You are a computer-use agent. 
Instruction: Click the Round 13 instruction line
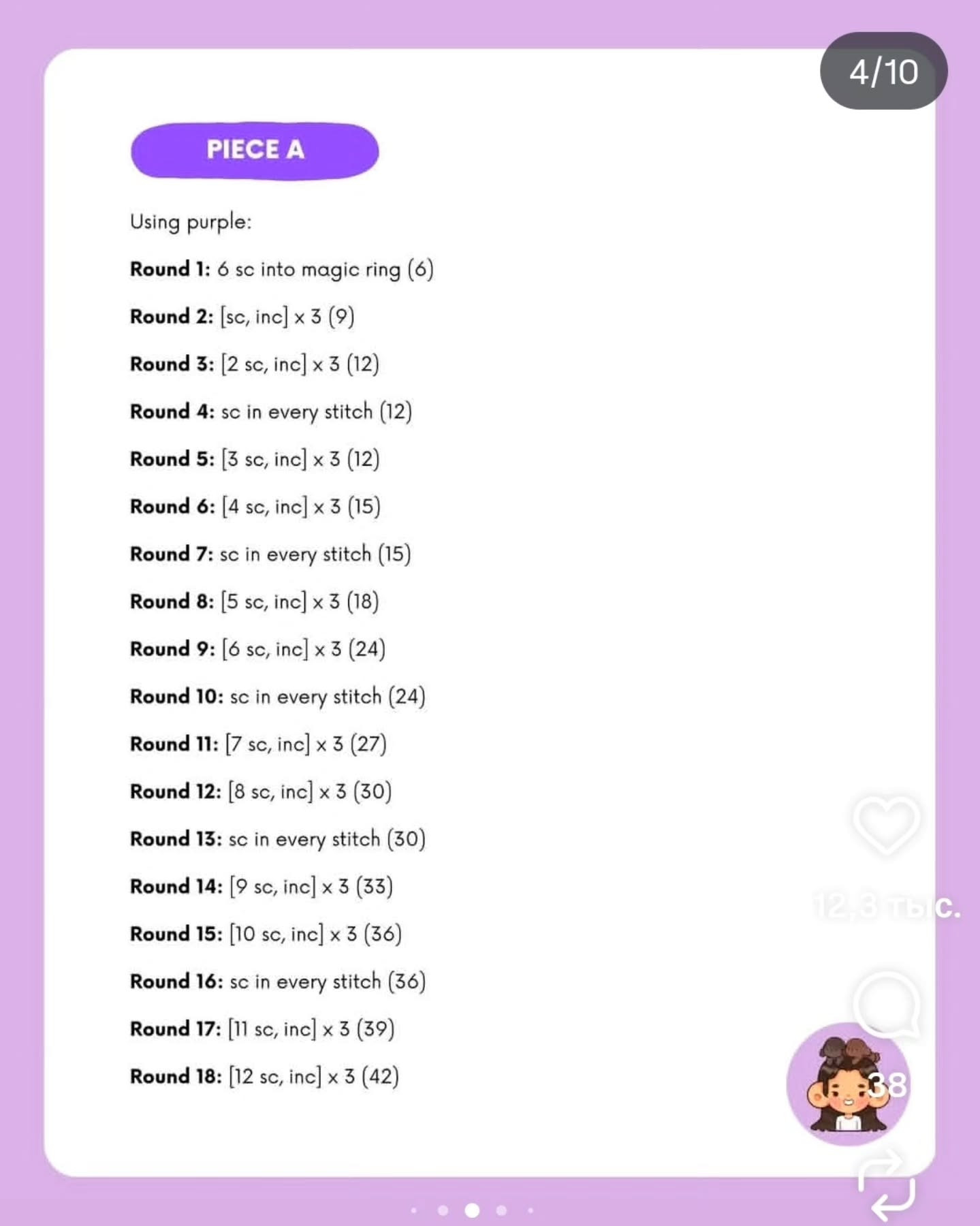click(x=277, y=839)
